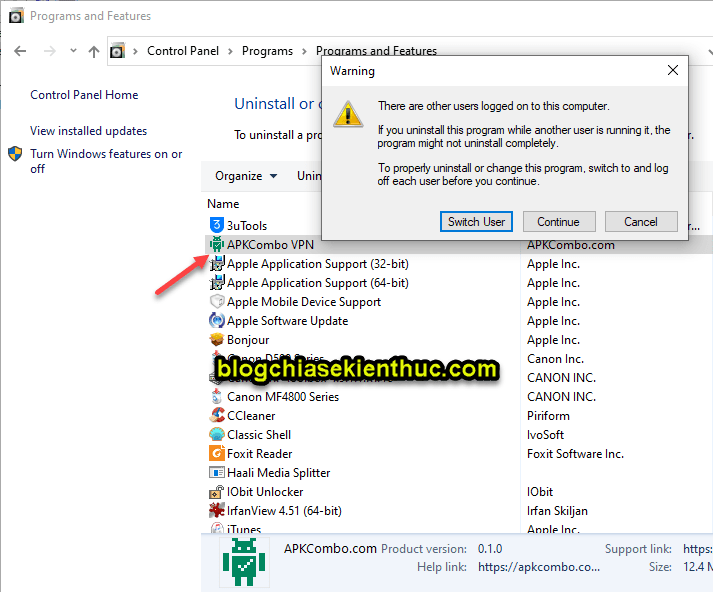
Task: Click the Warning dialog caution icon
Action: [348, 114]
